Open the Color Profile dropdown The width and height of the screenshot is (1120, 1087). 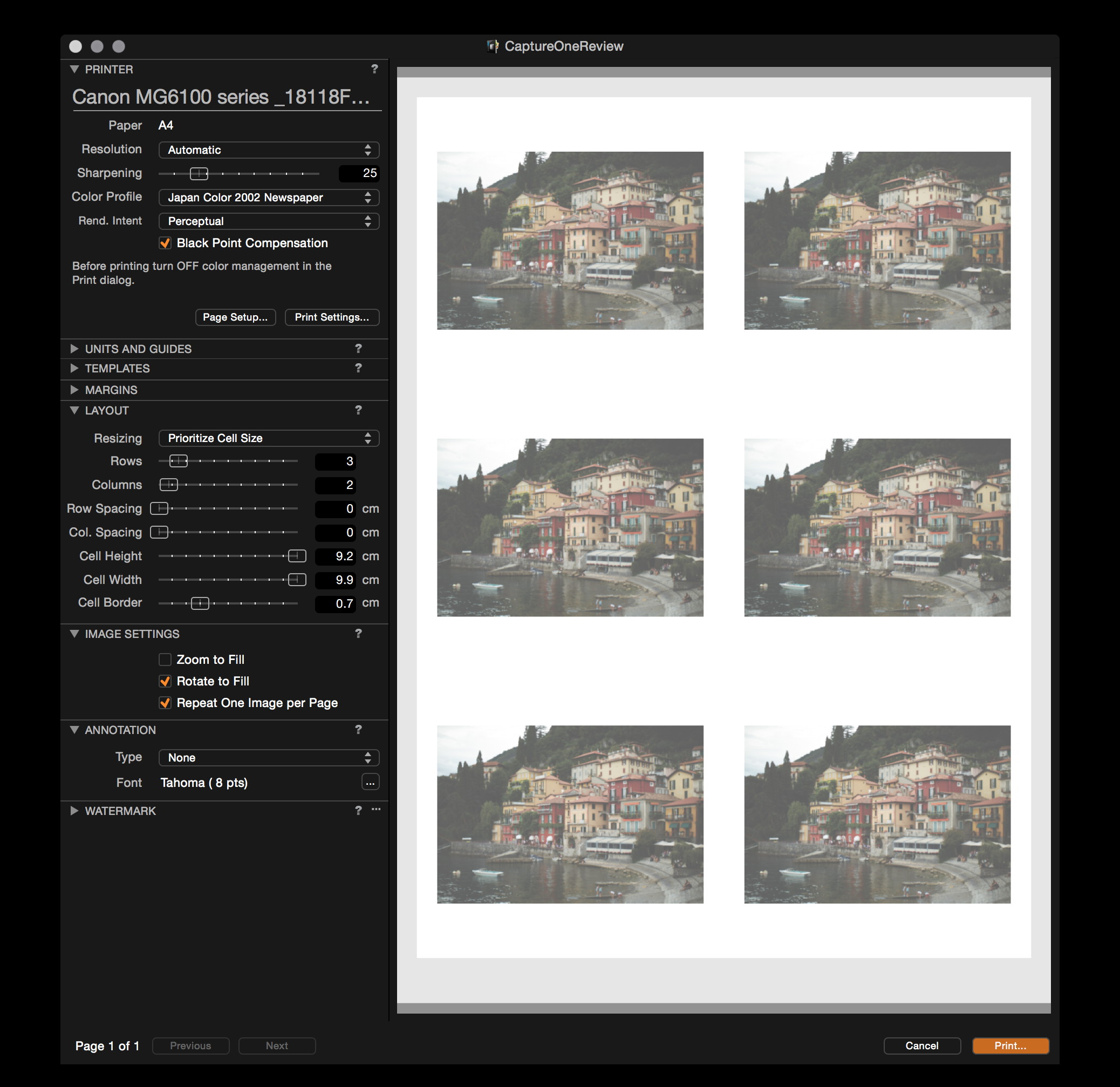269,198
